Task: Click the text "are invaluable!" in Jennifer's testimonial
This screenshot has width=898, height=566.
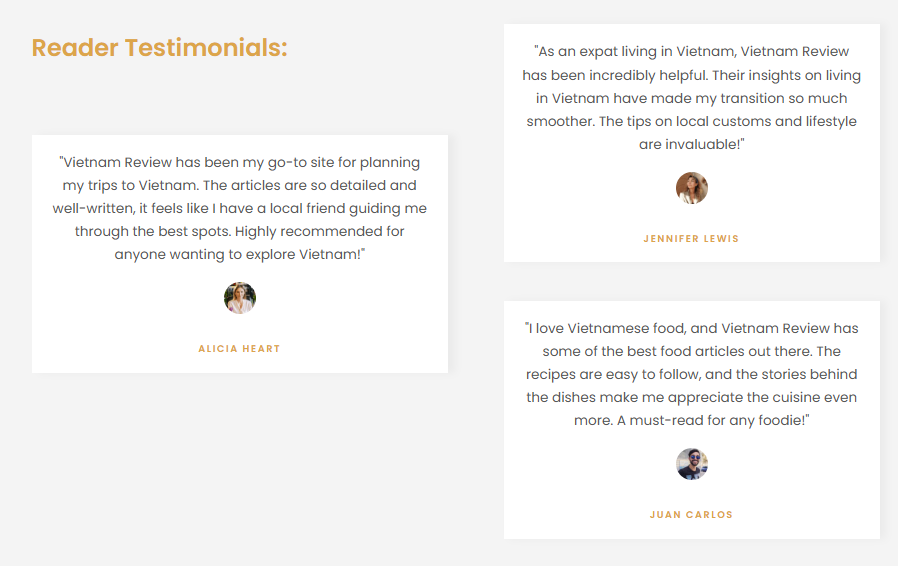Action: [x=692, y=144]
